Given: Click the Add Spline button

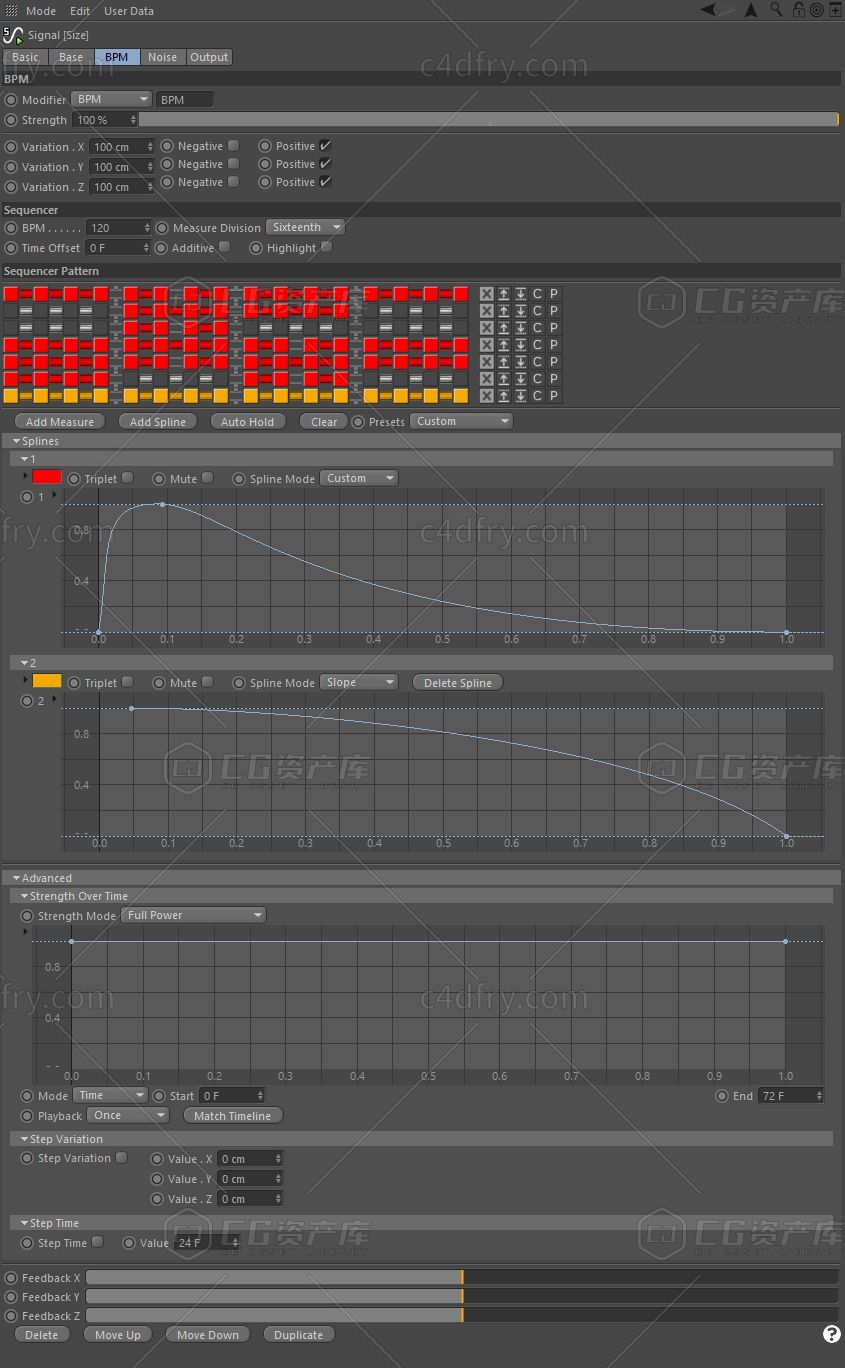Looking at the screenshot, I should click(158, 422).
